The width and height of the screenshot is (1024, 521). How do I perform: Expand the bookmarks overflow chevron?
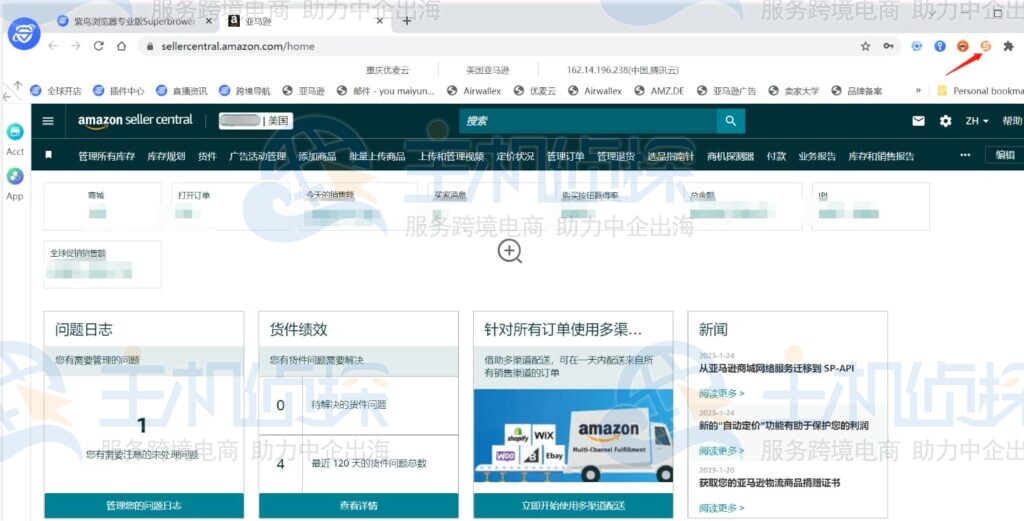point(919,91)
